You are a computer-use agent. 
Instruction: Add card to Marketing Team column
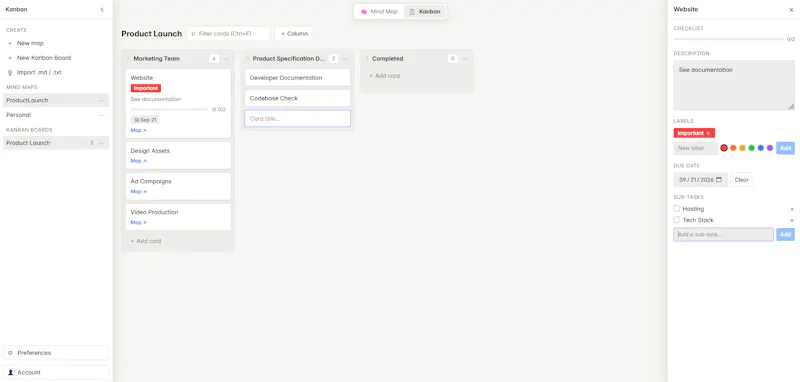[146, 241]
